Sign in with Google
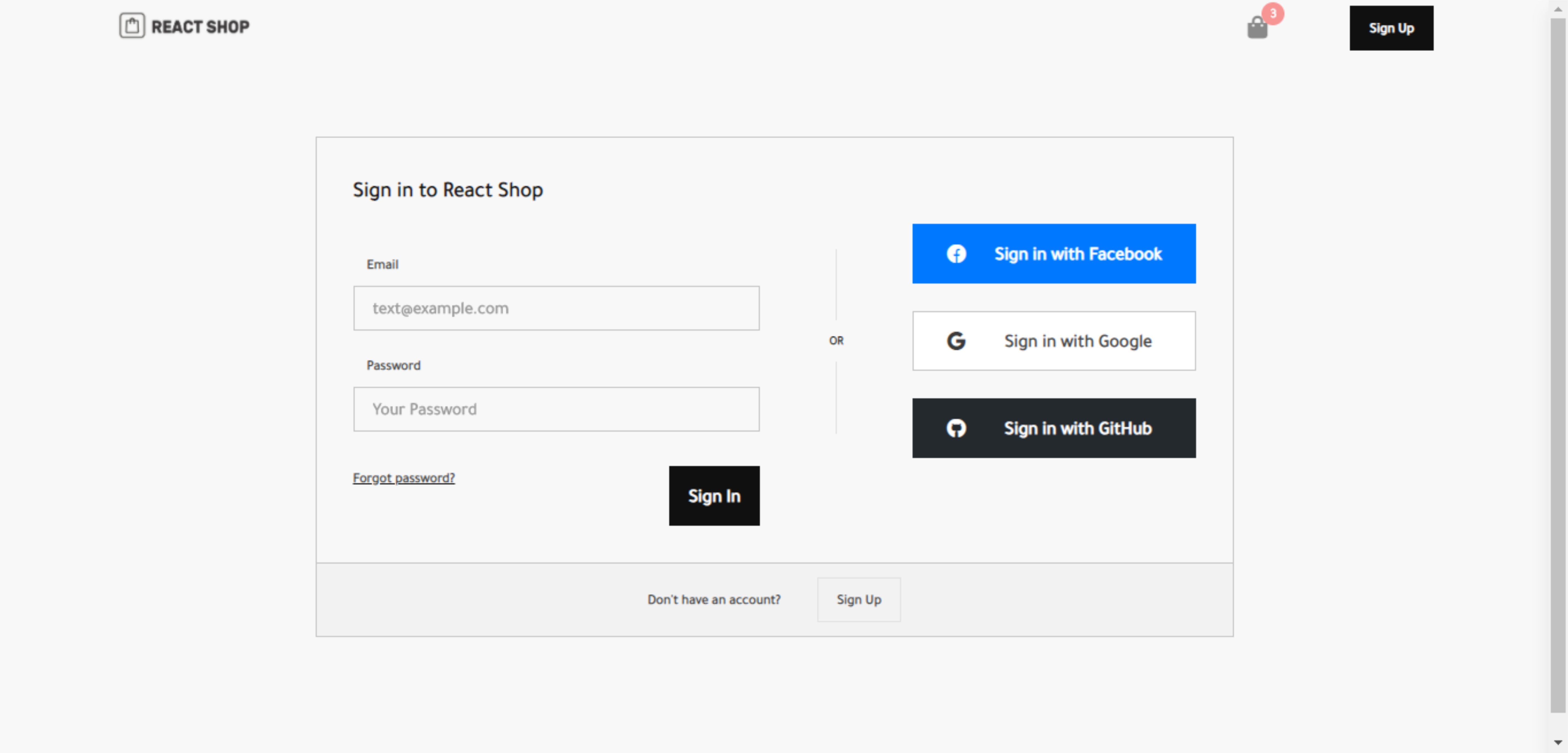 [x=1054, y=341]
